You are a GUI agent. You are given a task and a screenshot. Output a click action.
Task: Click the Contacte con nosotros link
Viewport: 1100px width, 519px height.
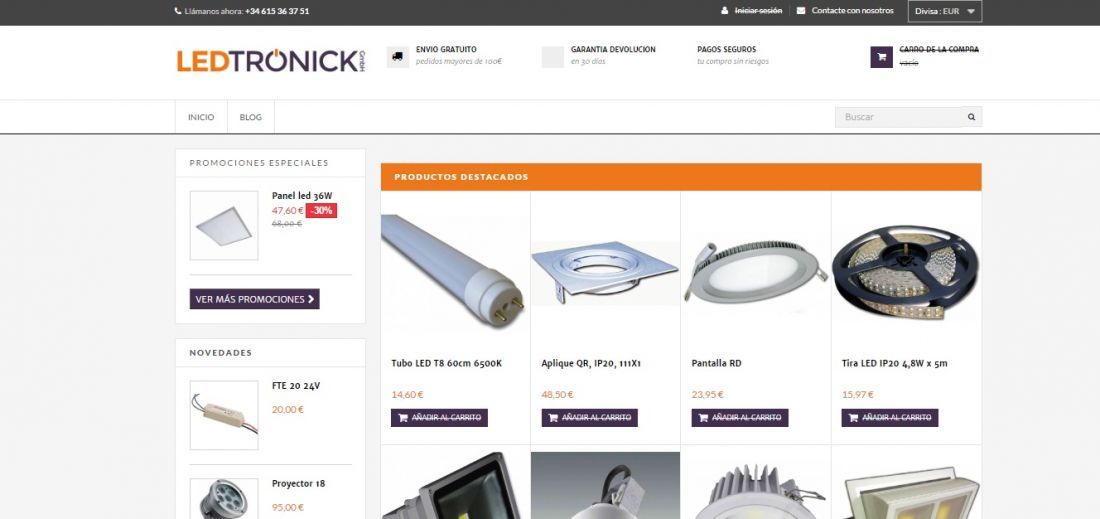[x=852, y=11]
